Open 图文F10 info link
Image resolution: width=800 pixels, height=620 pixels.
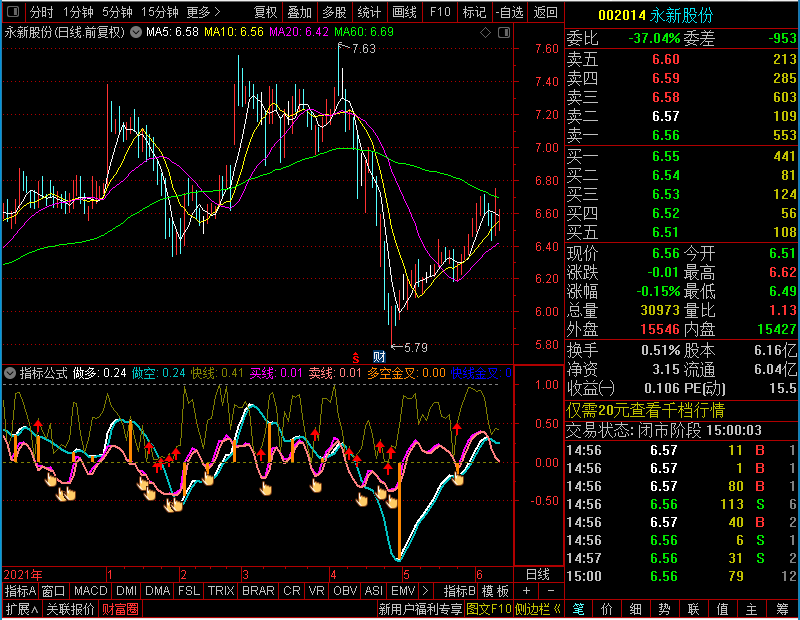tap(489, 609)
